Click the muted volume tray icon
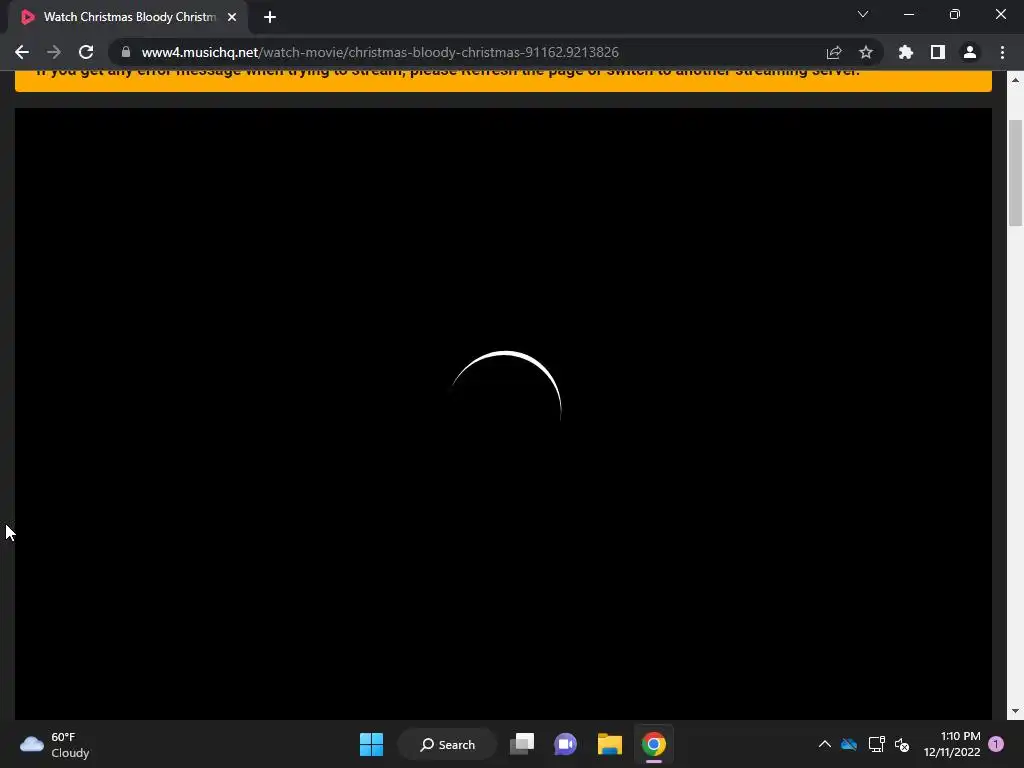Viewport: 1024px width, 768px height. 902,744
